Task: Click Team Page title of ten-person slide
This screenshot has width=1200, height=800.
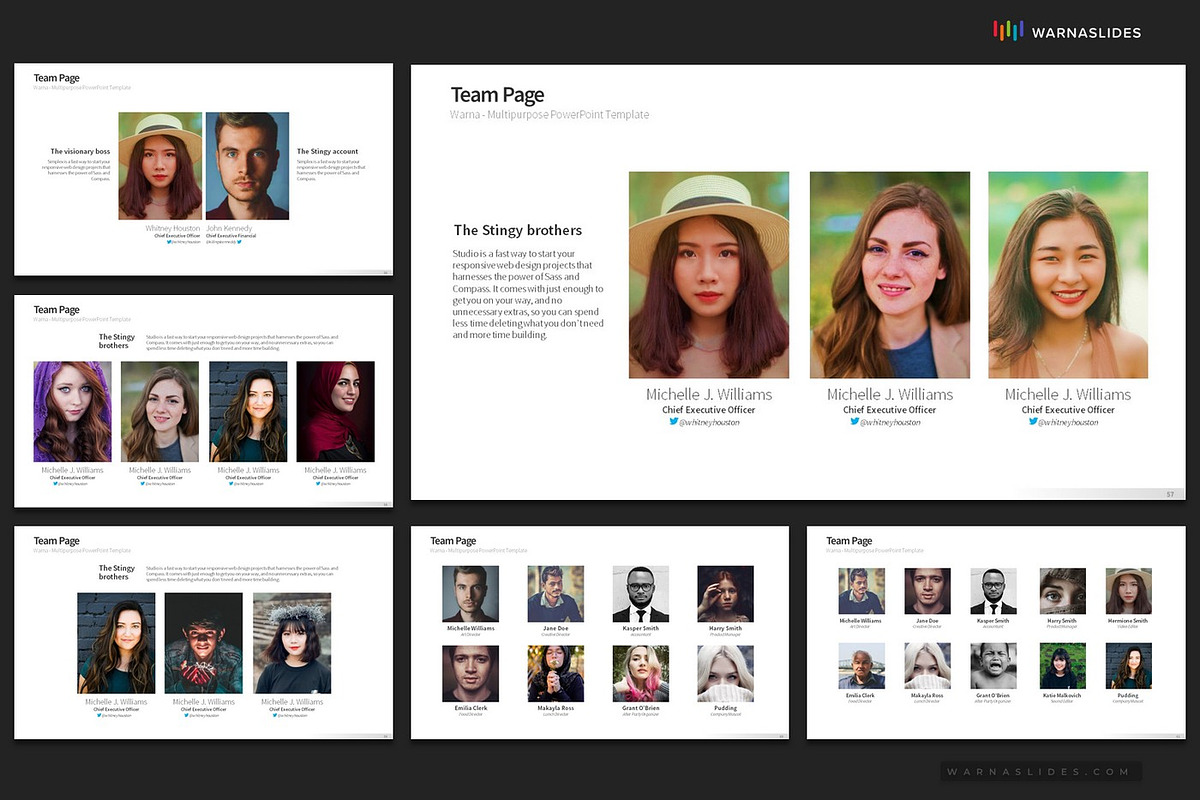Action: coord(849,541)
